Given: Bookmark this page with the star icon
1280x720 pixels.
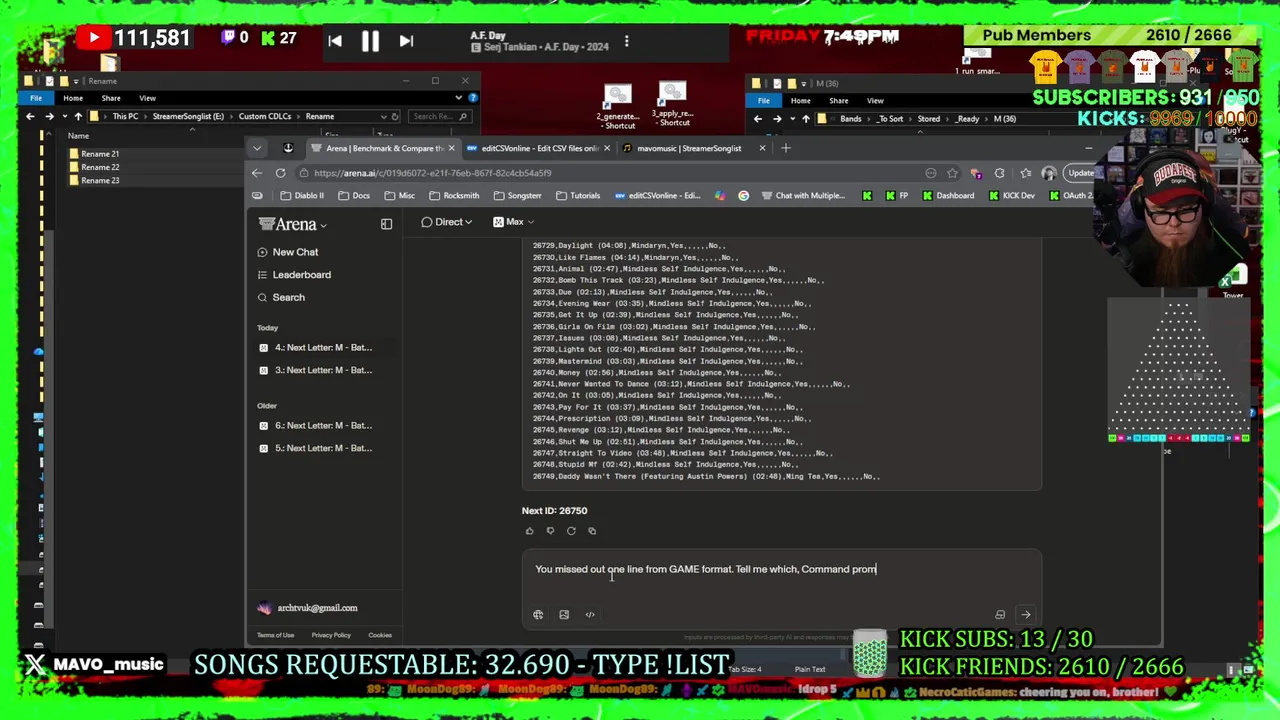Looking at the screenshot, I should point(953,173).
